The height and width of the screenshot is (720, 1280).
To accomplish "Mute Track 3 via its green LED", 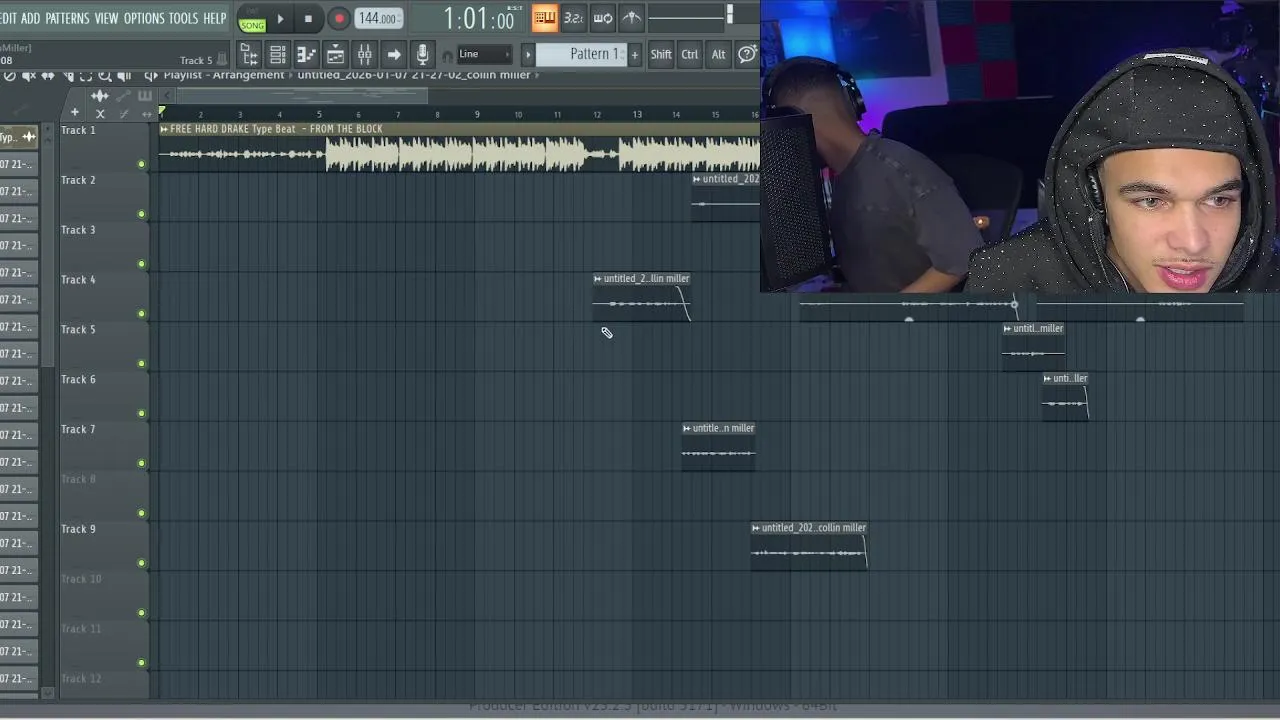I will (x=141, y=264).
